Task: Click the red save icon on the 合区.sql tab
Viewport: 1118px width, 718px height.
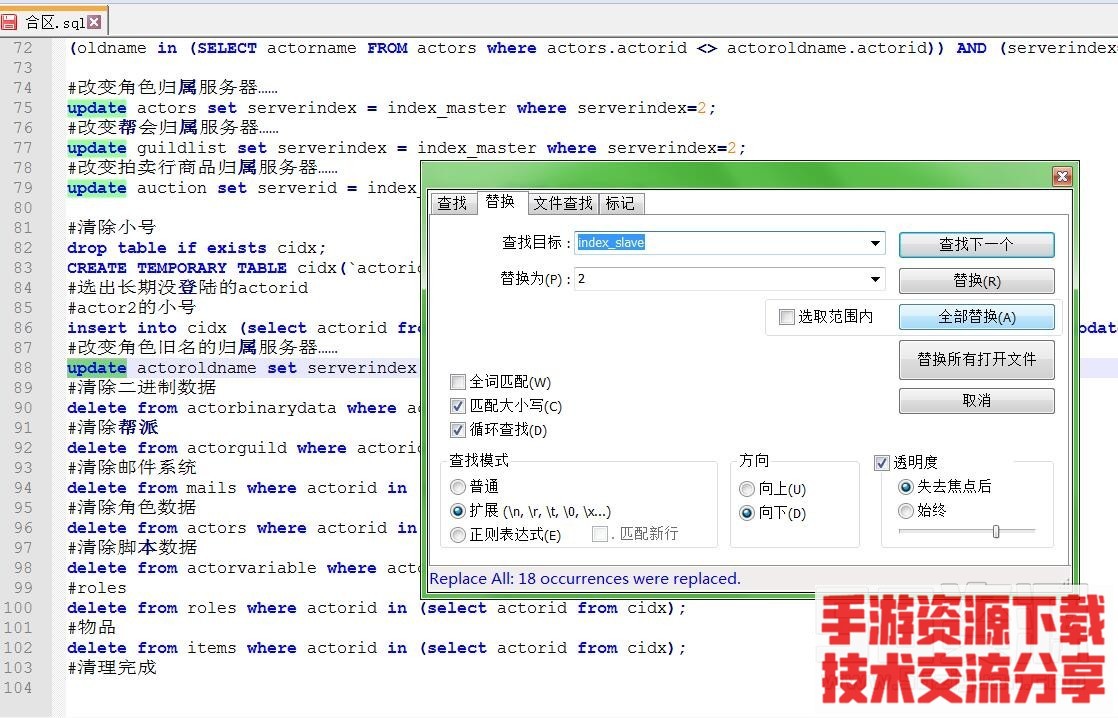Action: pos(9,22)
